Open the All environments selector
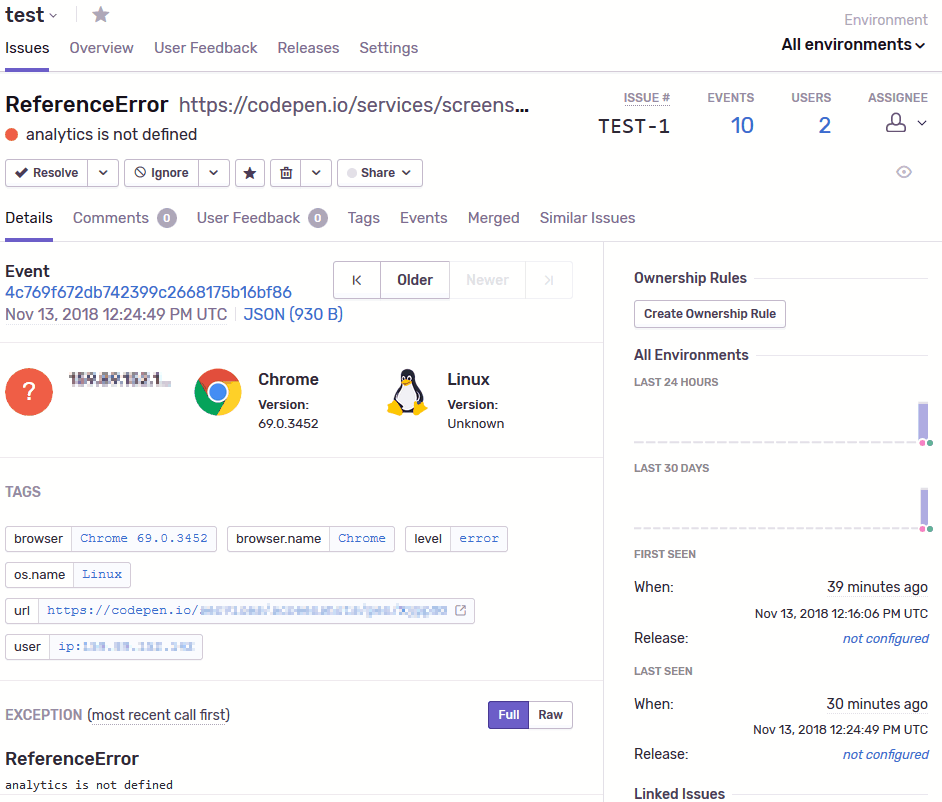 [852, 45]
